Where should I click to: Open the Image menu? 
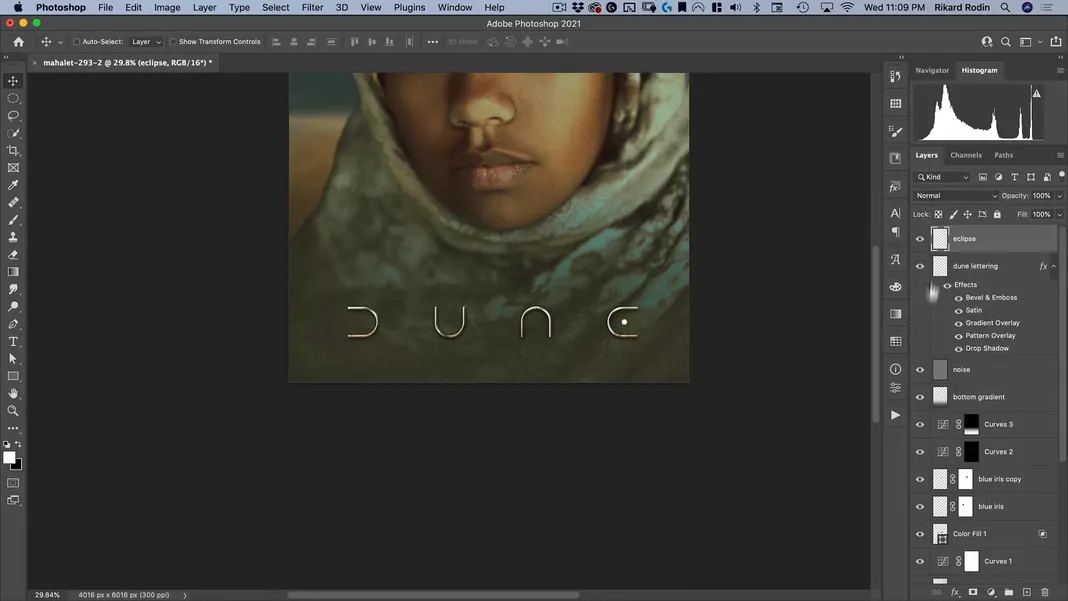tap(167, 7)
